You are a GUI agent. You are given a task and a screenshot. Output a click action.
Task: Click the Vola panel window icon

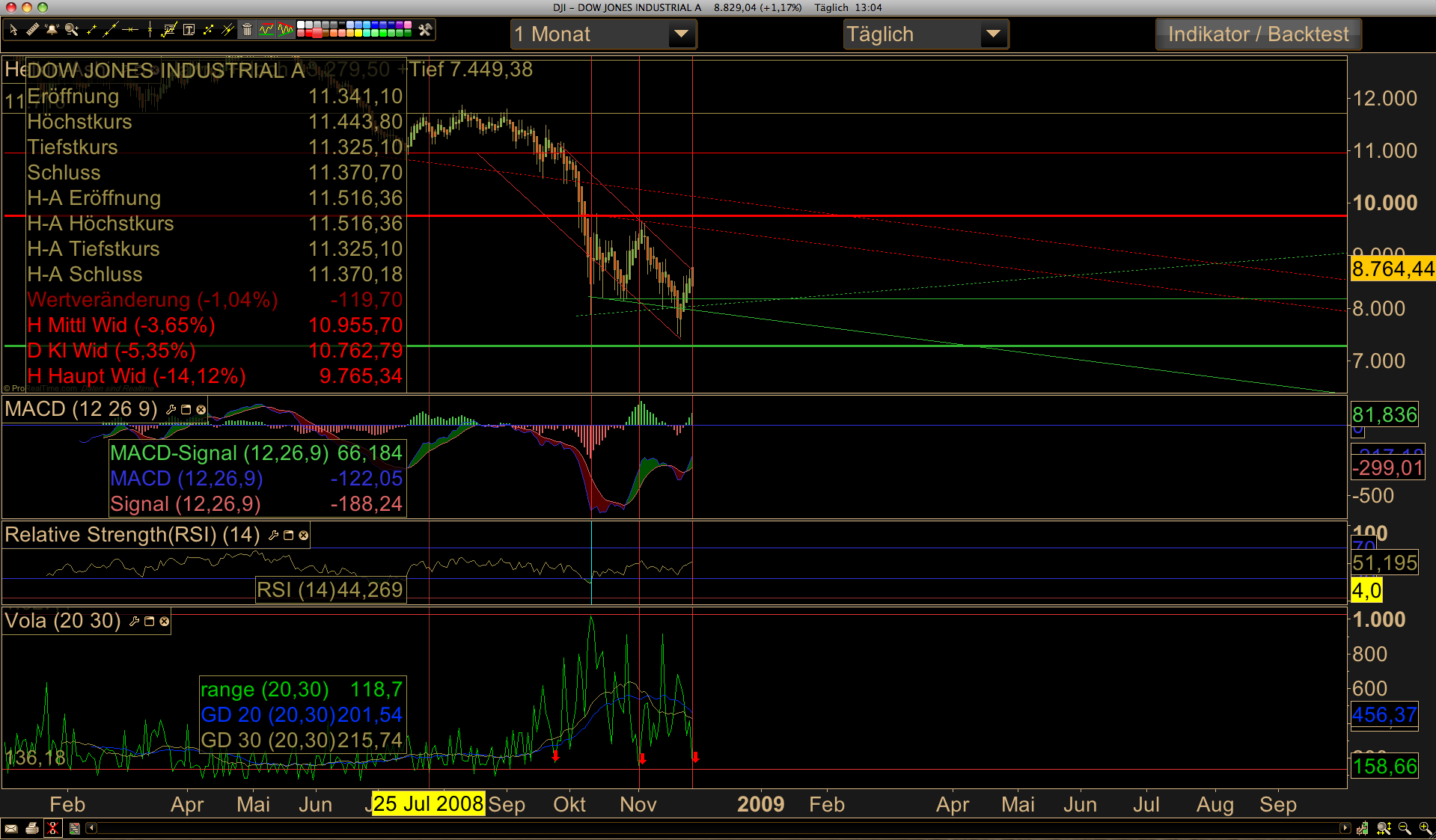pos(149,621)
